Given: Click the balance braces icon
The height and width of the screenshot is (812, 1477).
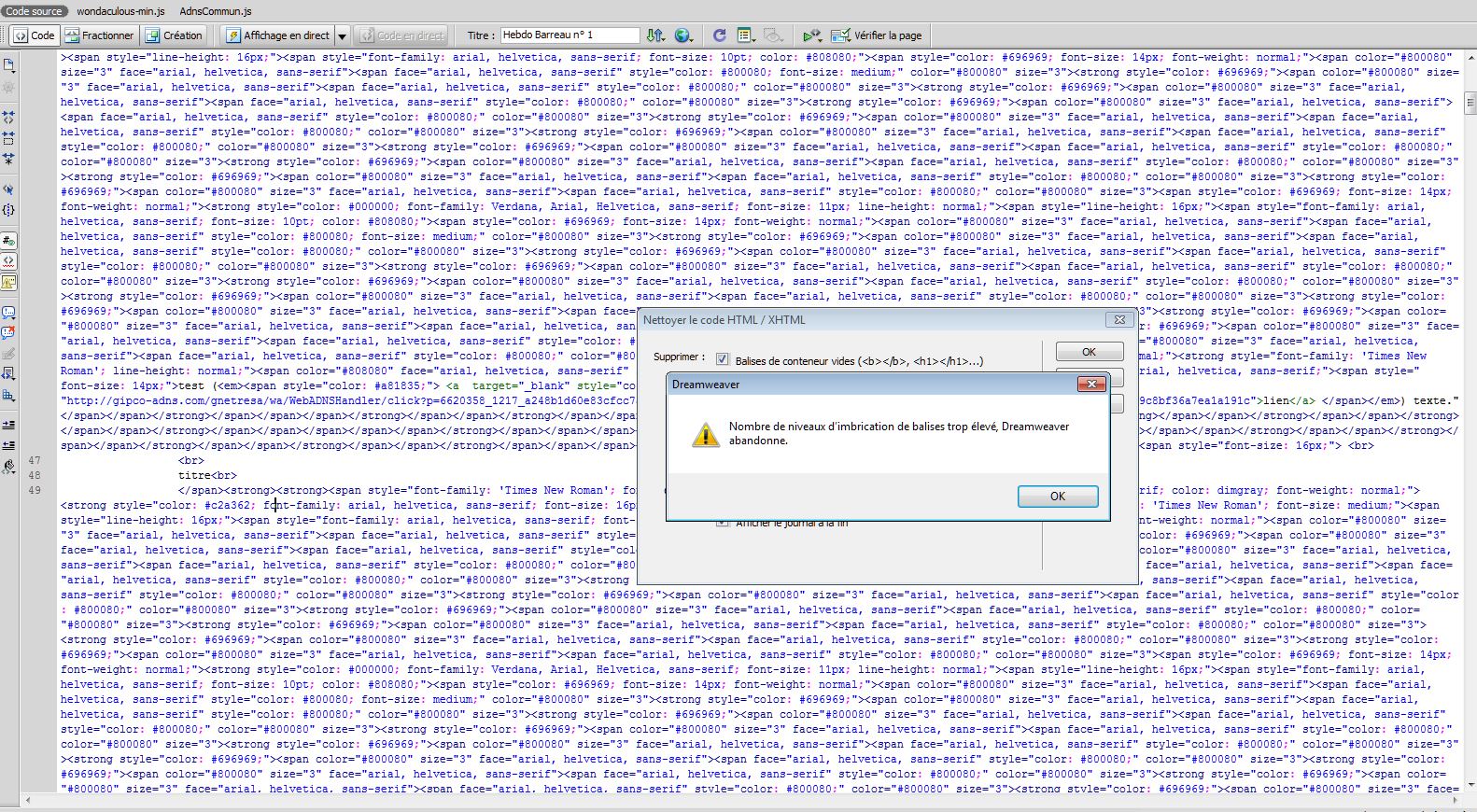Looking at the screenshot, I should coord(9,211).
